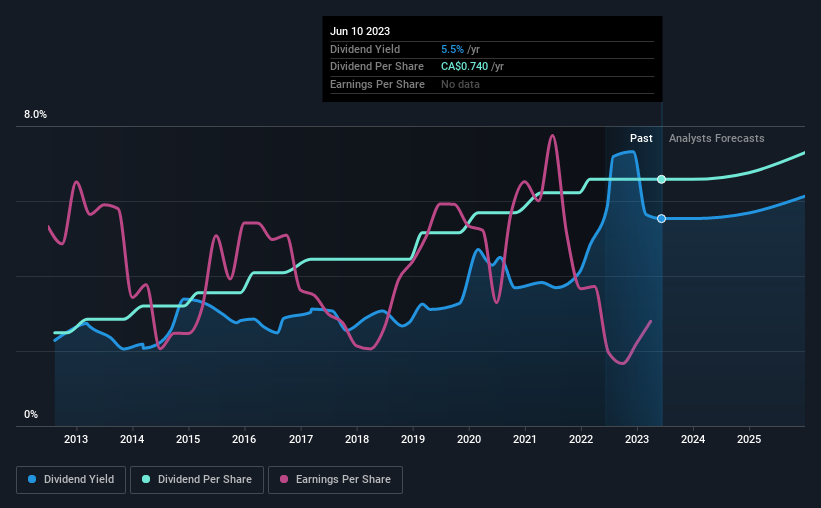The width and height of the screenshot is (821, 508).
Task: Click the CA$0.740 dividend per share value
Action: (464, 67)
